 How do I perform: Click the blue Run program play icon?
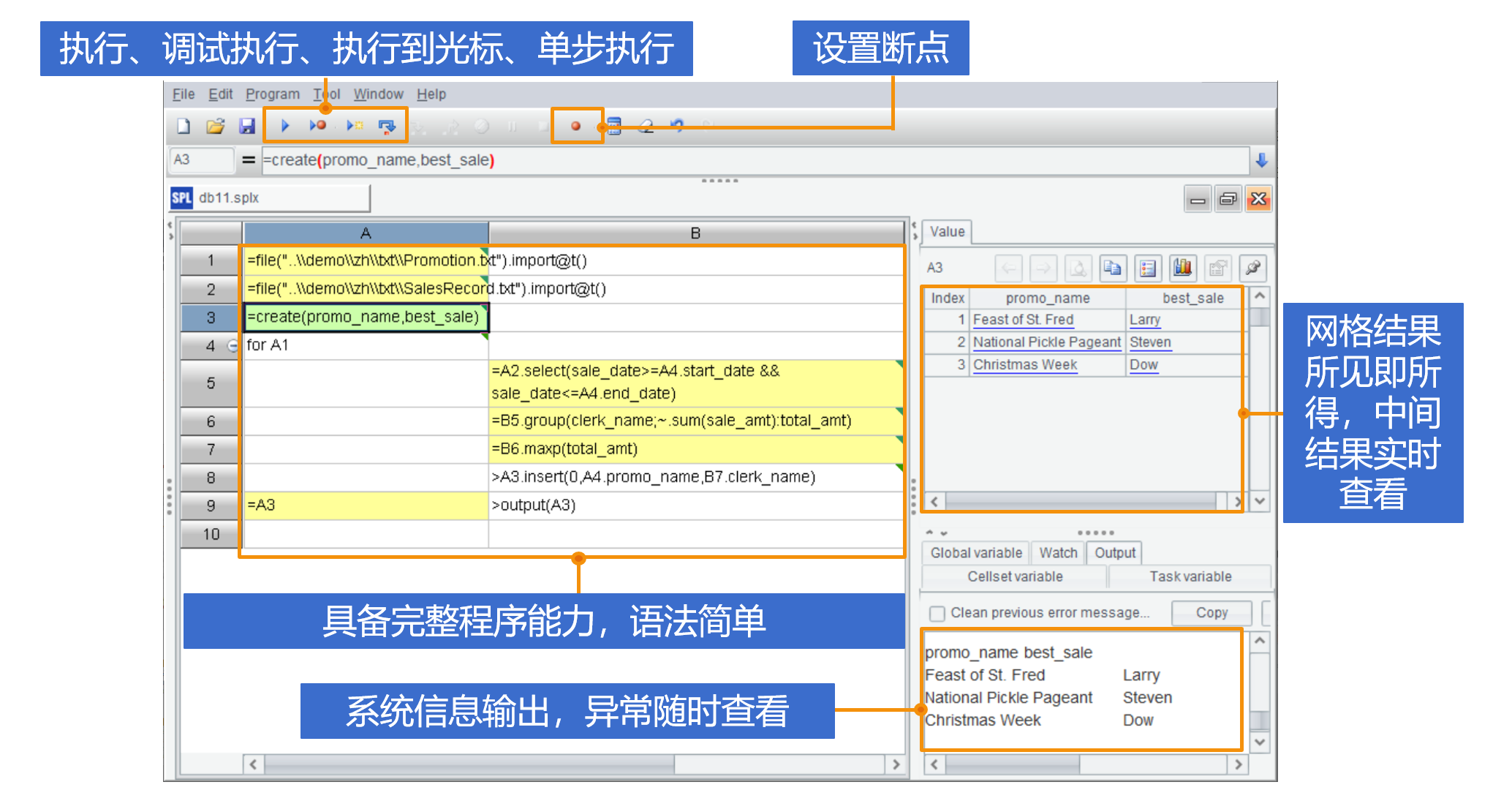[285, 126]
